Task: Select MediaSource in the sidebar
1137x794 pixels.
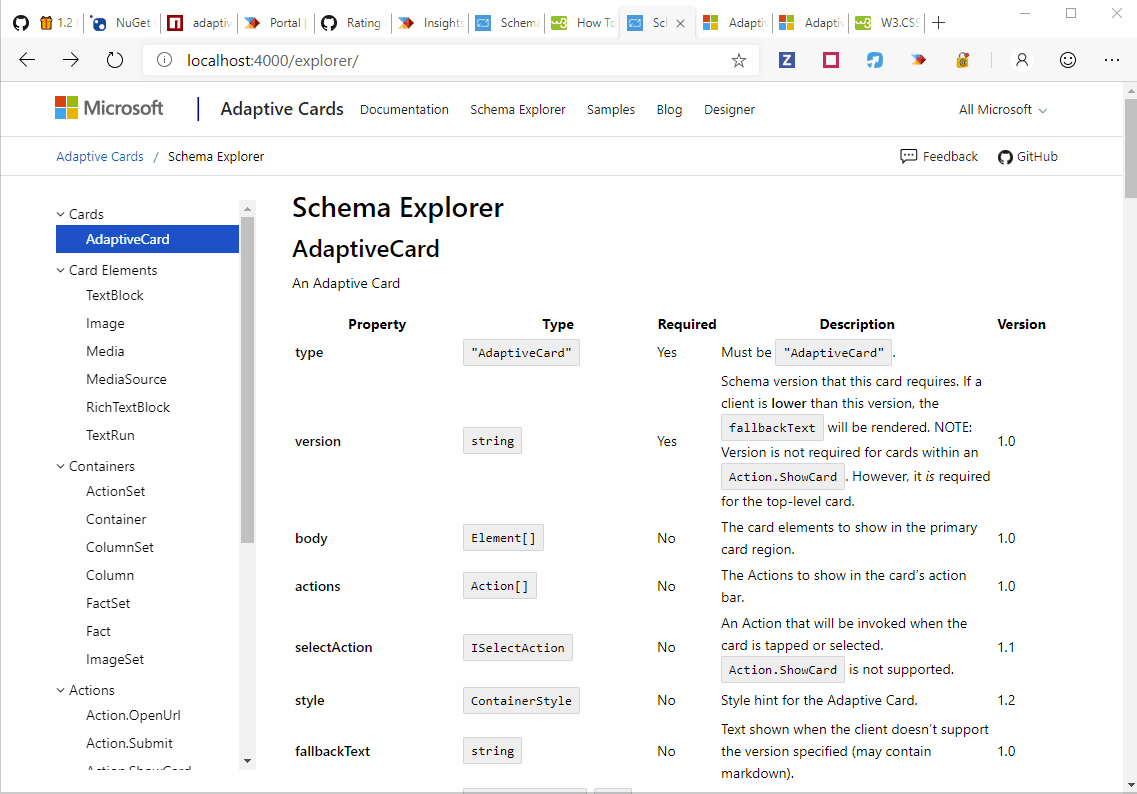Action: pyautogui.click(x=126, y=379)
